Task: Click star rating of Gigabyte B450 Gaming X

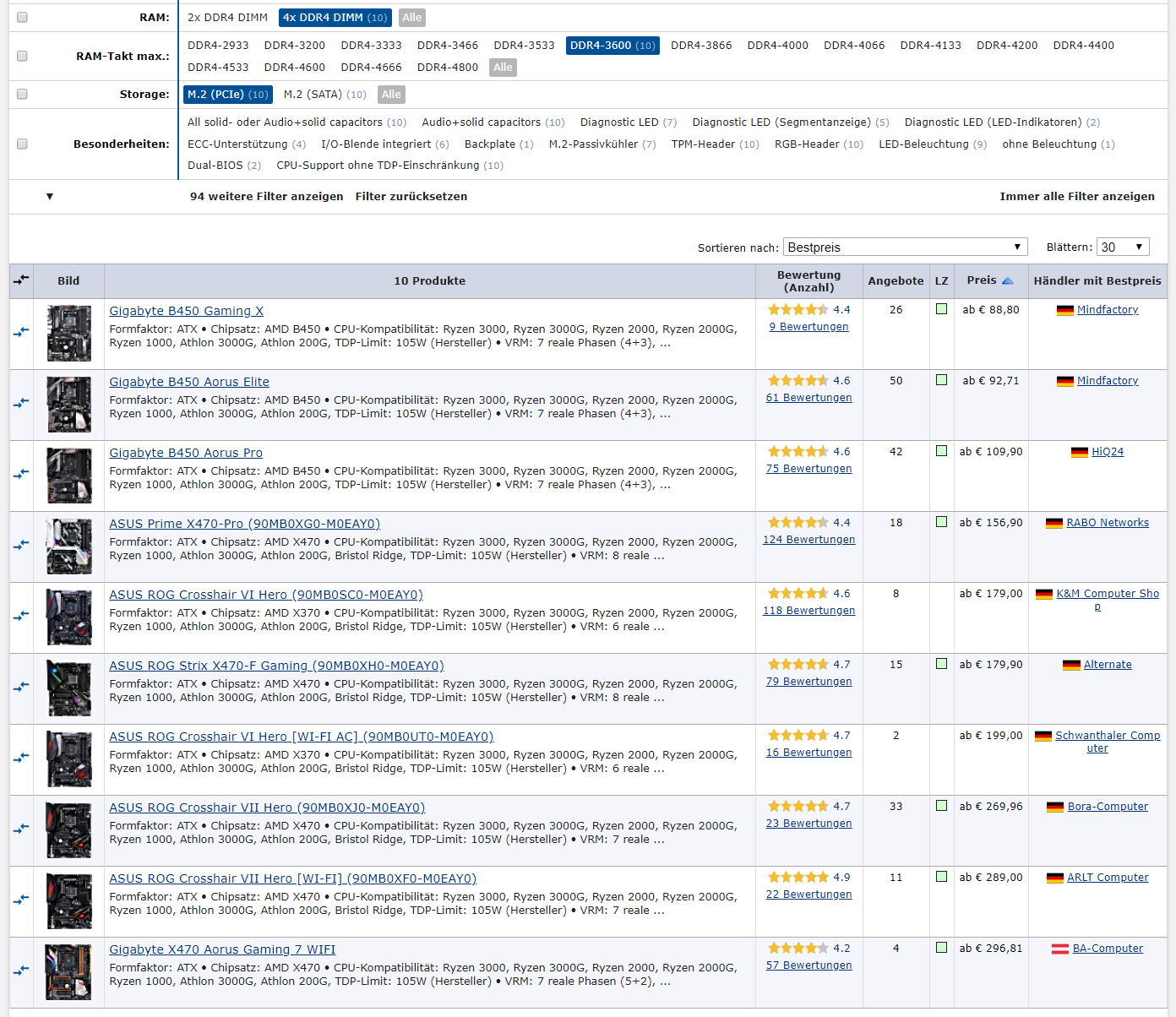Action: 798,310
